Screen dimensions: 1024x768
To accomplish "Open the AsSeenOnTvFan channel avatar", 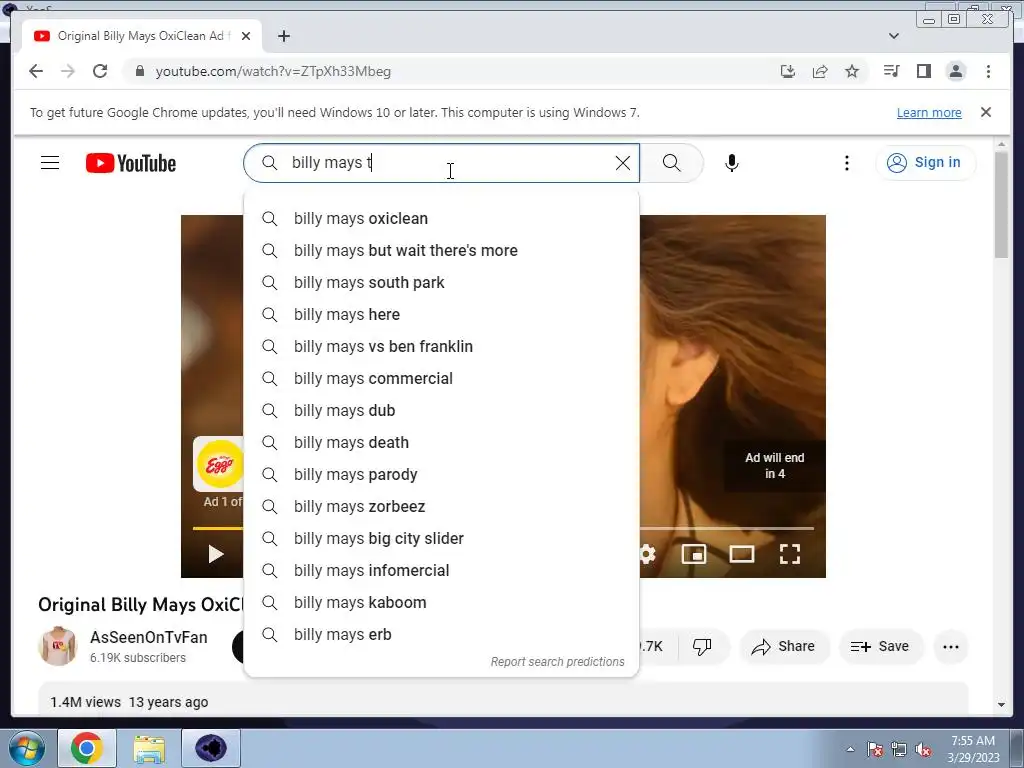I will (58, 646).
